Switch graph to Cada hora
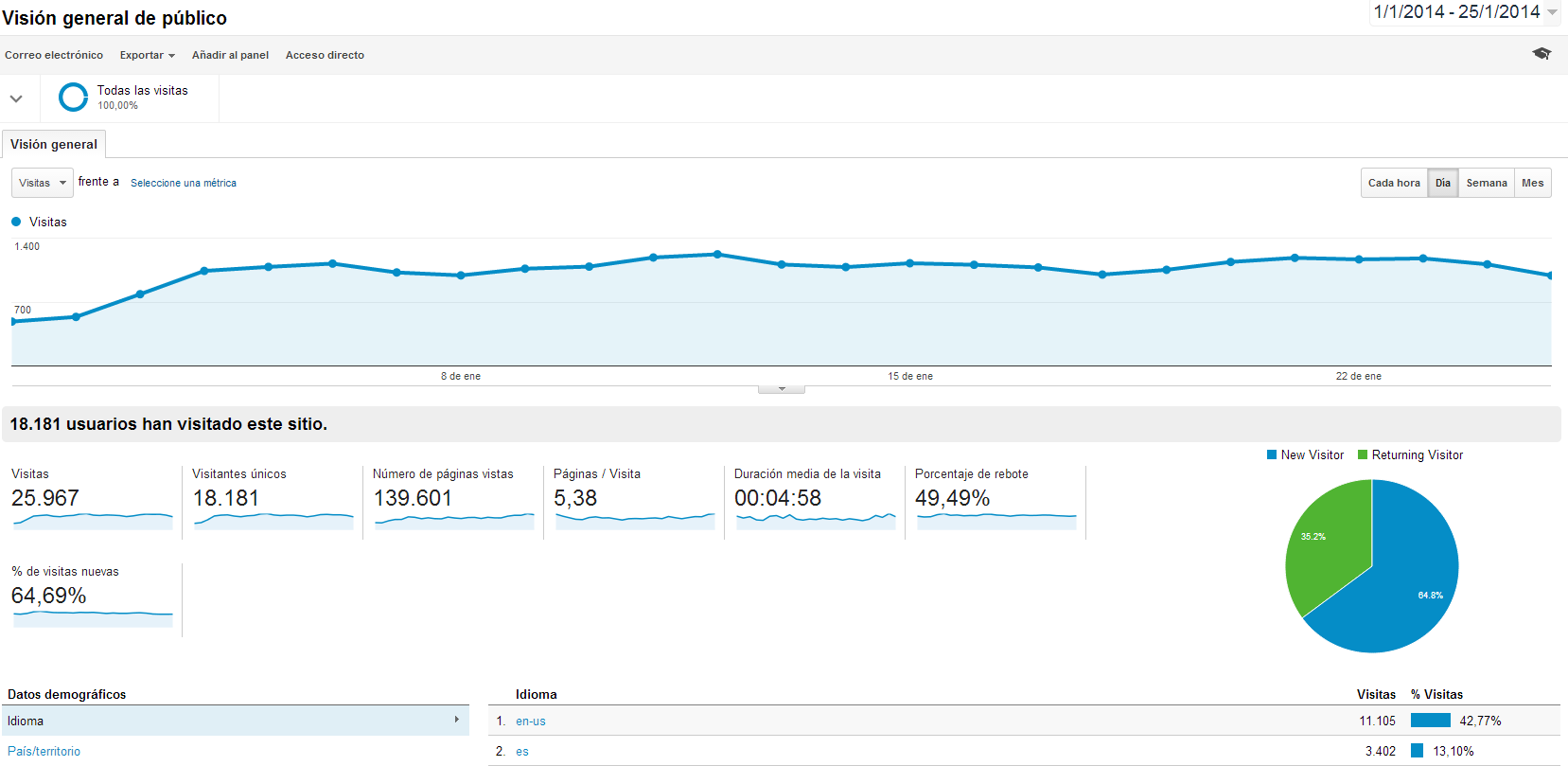Image resolution: width=1568 pixels, height=766 pixels. (1394, 183)
